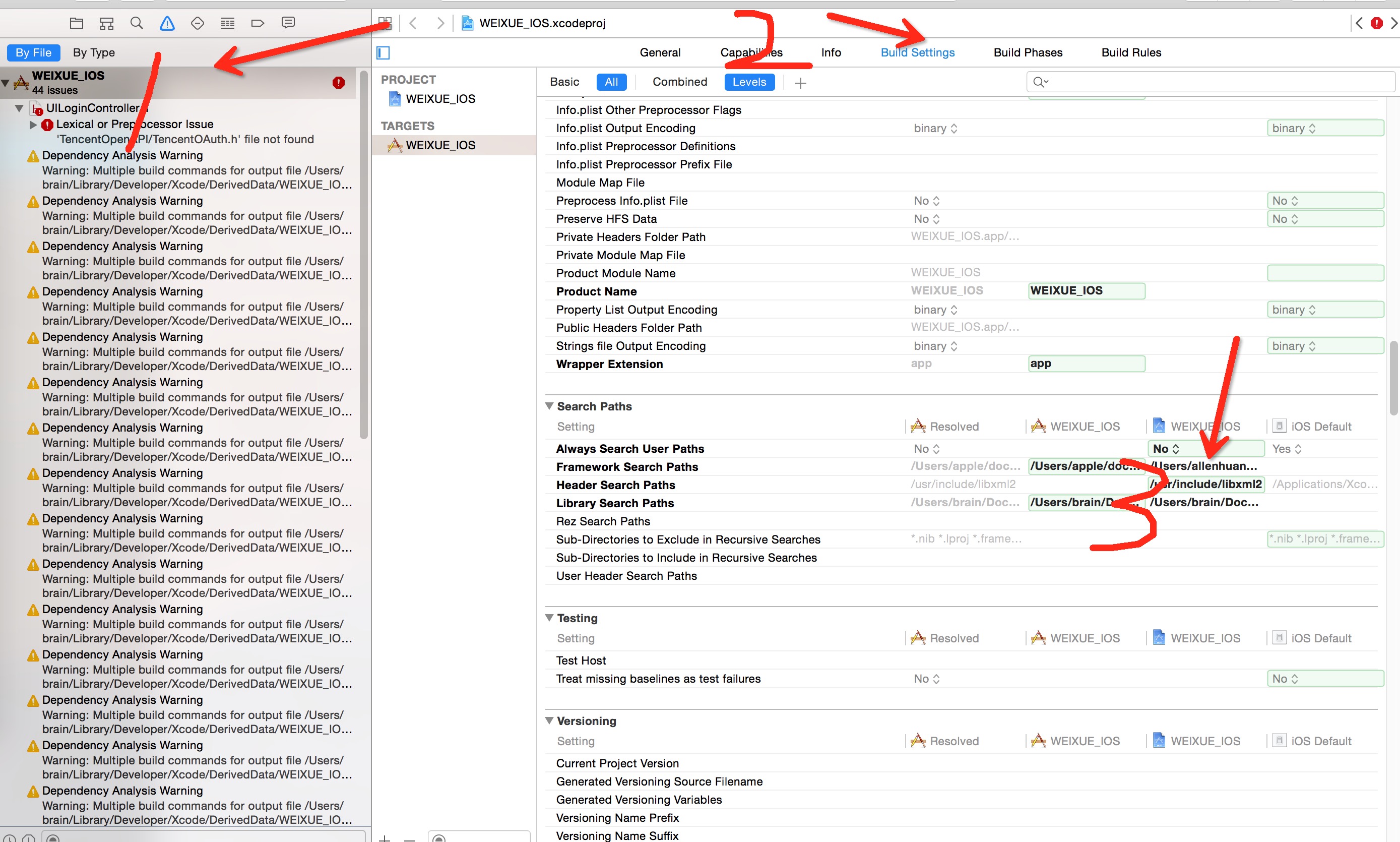
Task: Click the build settings vertical scrollbar
Action: [x=1394, y=378]
